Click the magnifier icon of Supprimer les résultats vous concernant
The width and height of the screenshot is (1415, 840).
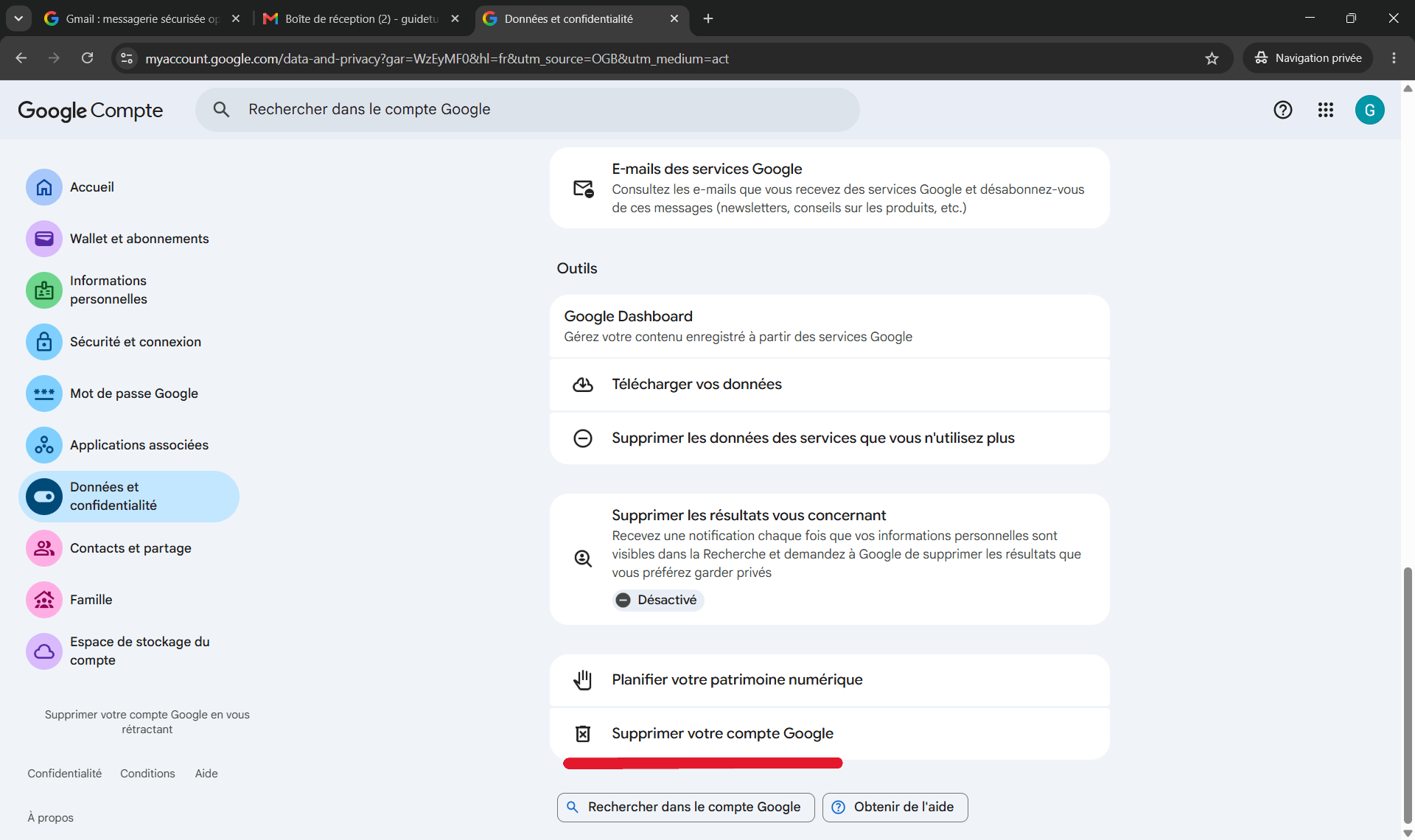click(583, 559)
